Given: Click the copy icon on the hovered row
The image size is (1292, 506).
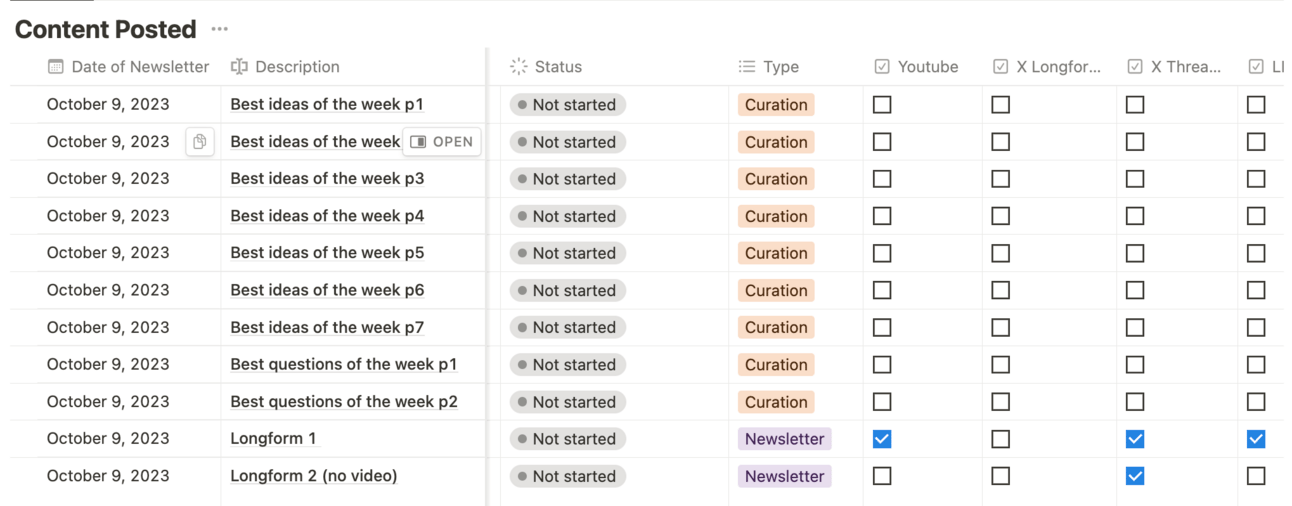Looking at the screenshot, I should click(x=200, y=142).
